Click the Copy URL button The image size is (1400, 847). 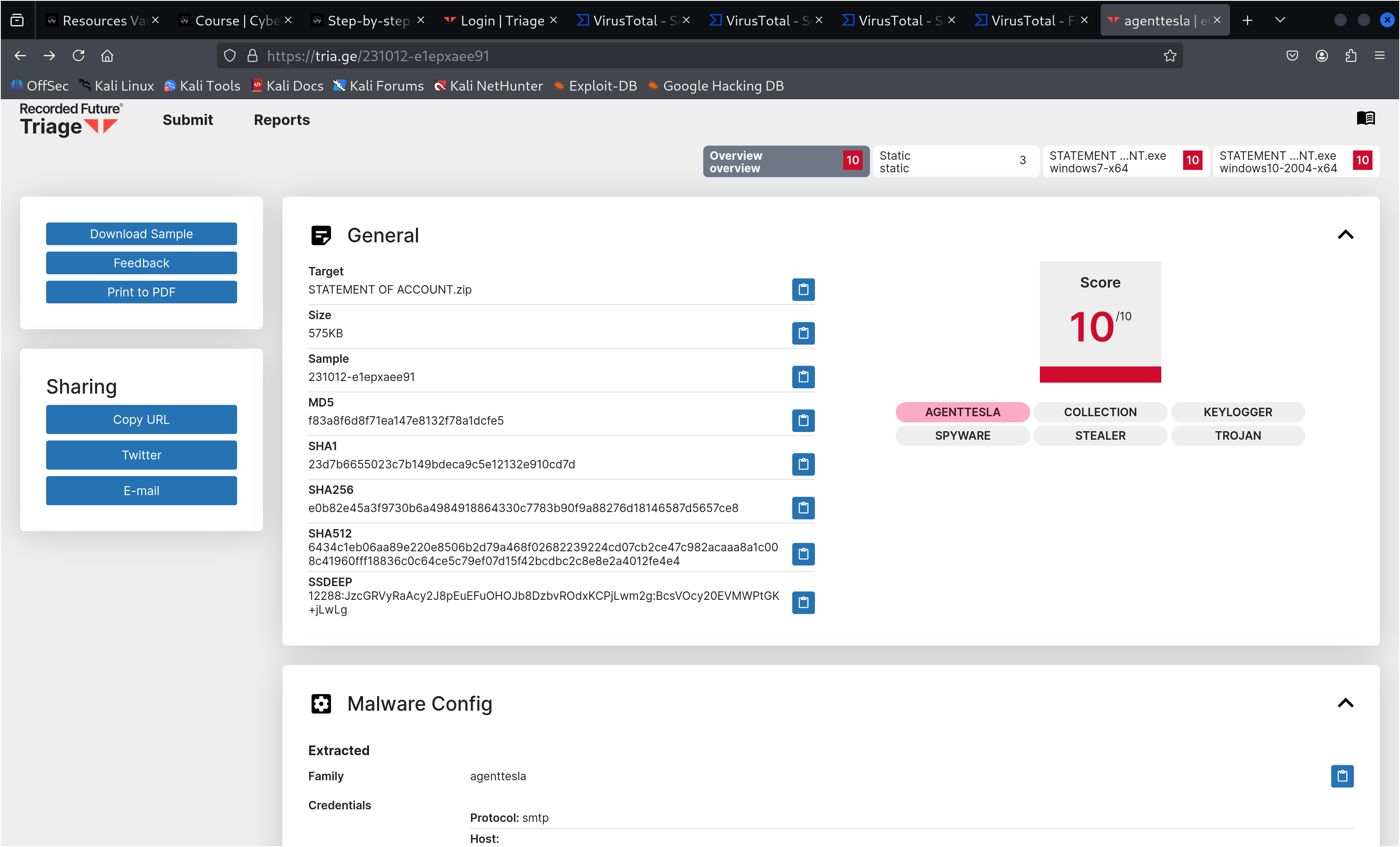(x=142, y=420)
